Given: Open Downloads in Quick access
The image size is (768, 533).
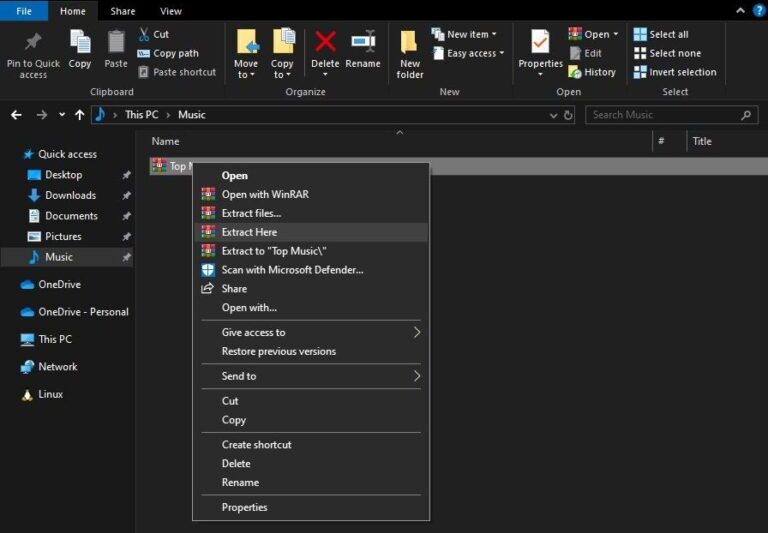Looking at the screenshot, I should pos(70,195).
